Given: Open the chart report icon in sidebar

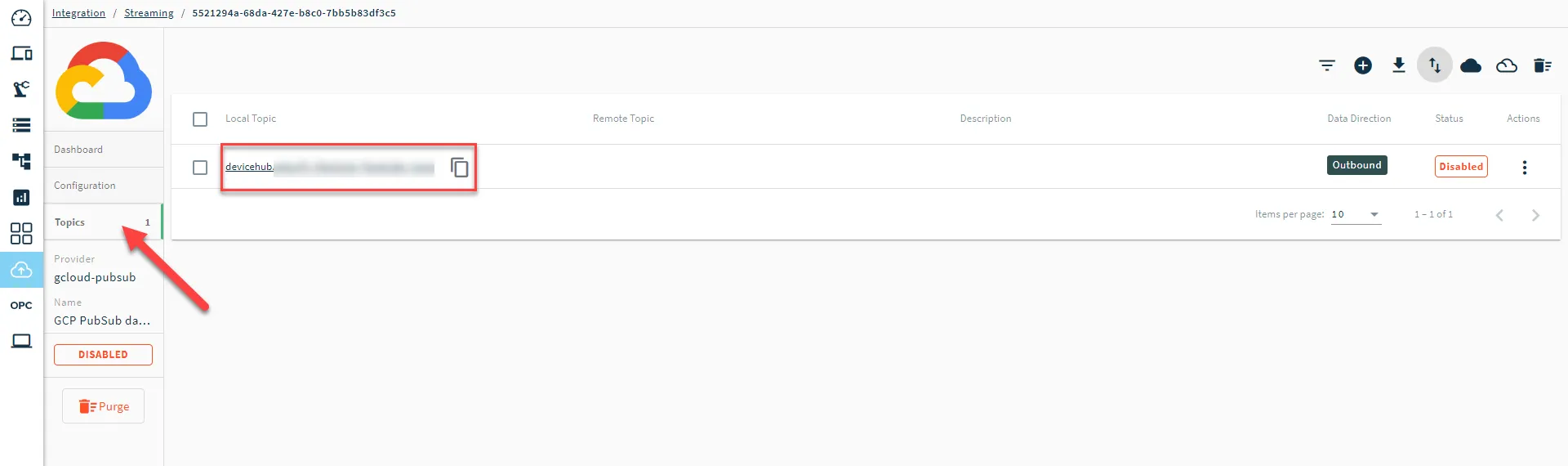Looking at the screenshot, I should pyautogui.click(x=21, y=197).
